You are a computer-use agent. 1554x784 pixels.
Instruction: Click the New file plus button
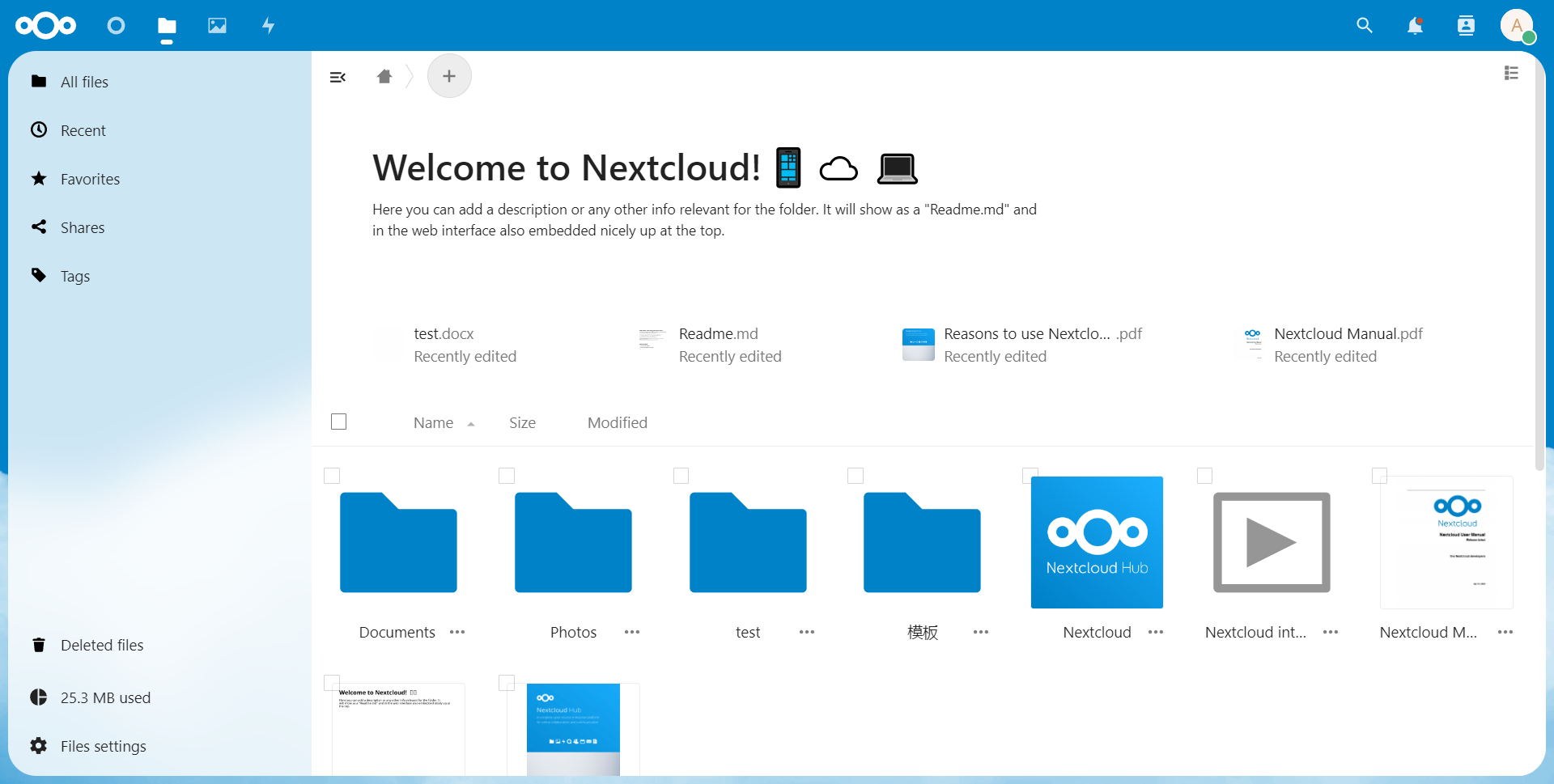(449, 76)
